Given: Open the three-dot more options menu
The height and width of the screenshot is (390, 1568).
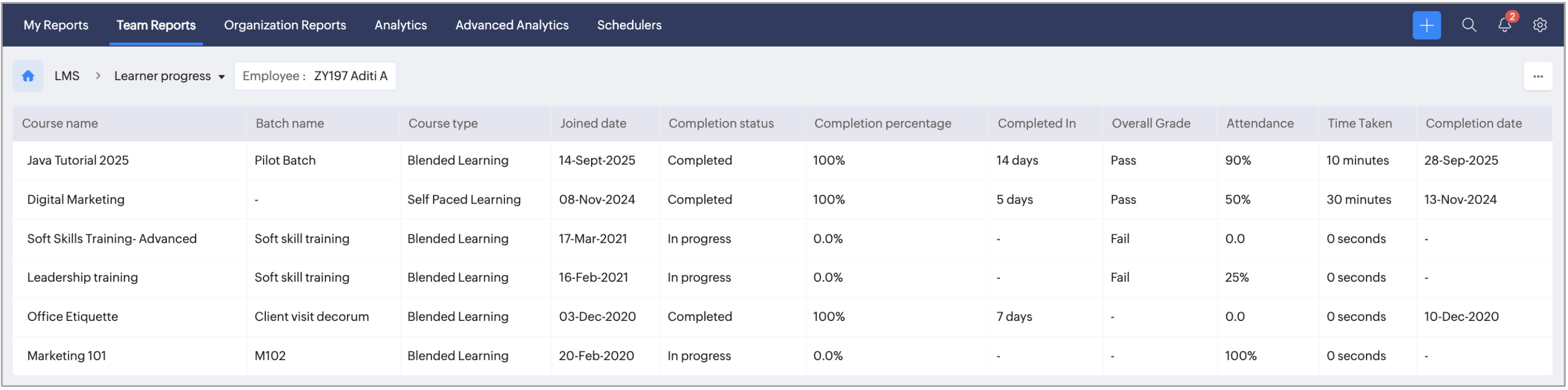Looking at the screenshot, I should click(1538, 77).
